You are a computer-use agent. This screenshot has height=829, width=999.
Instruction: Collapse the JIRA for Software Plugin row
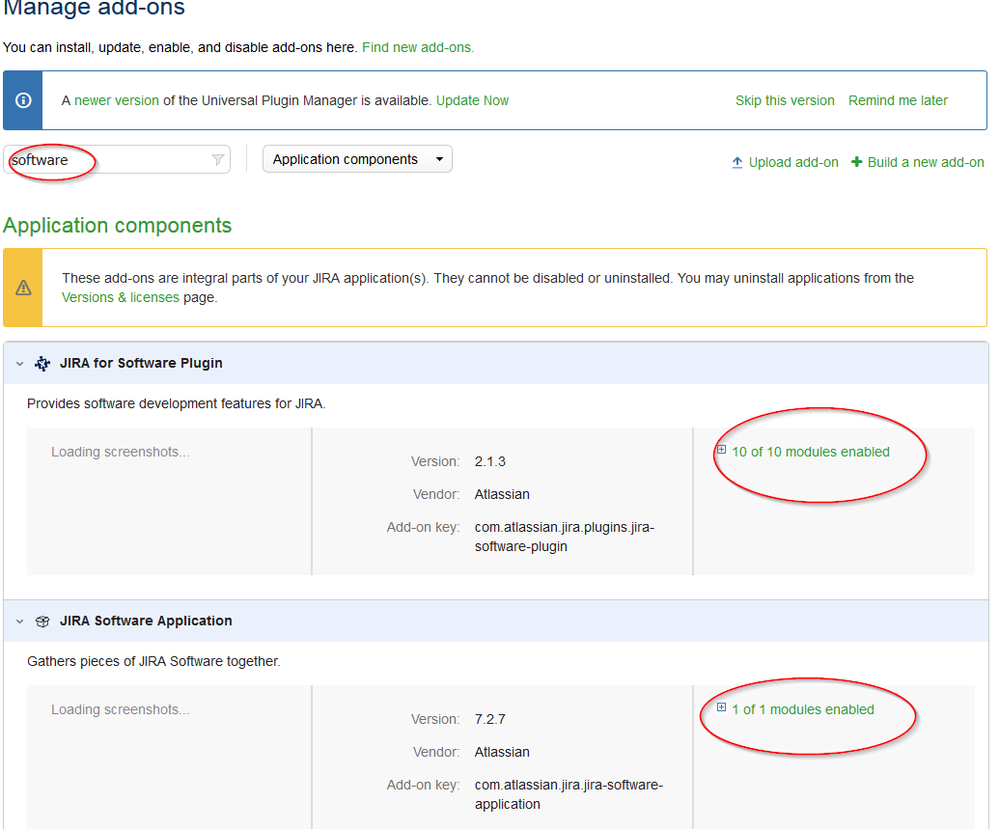[20, 364]
